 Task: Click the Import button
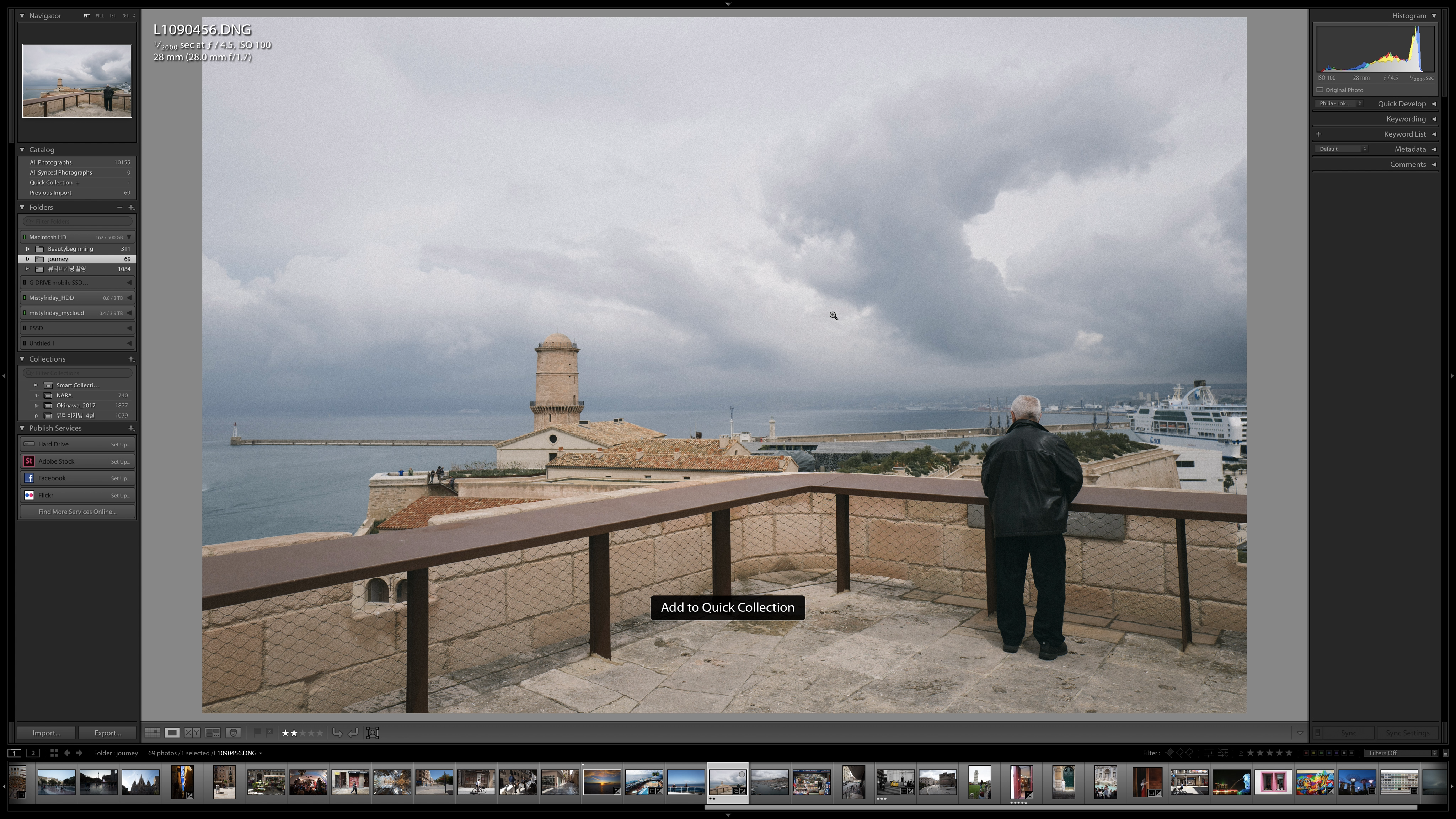[46, 733]
